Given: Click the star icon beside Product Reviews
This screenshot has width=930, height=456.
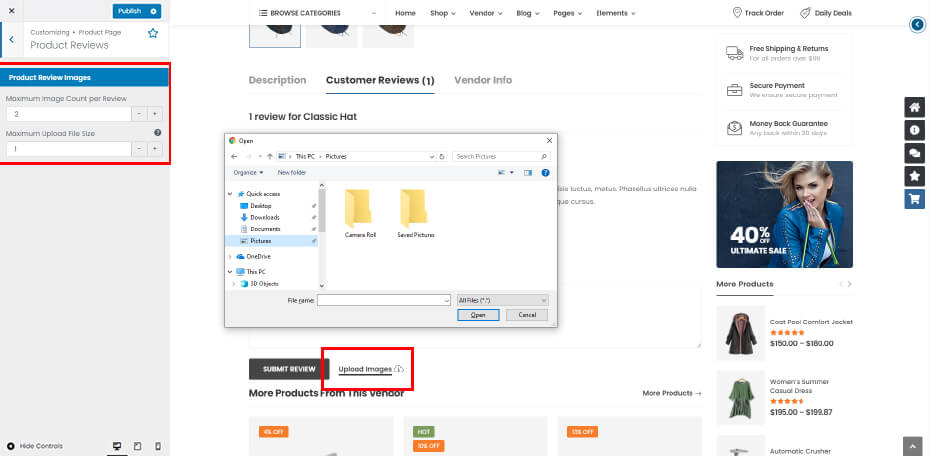Looking at the screenshot, I should coord(153,34).
